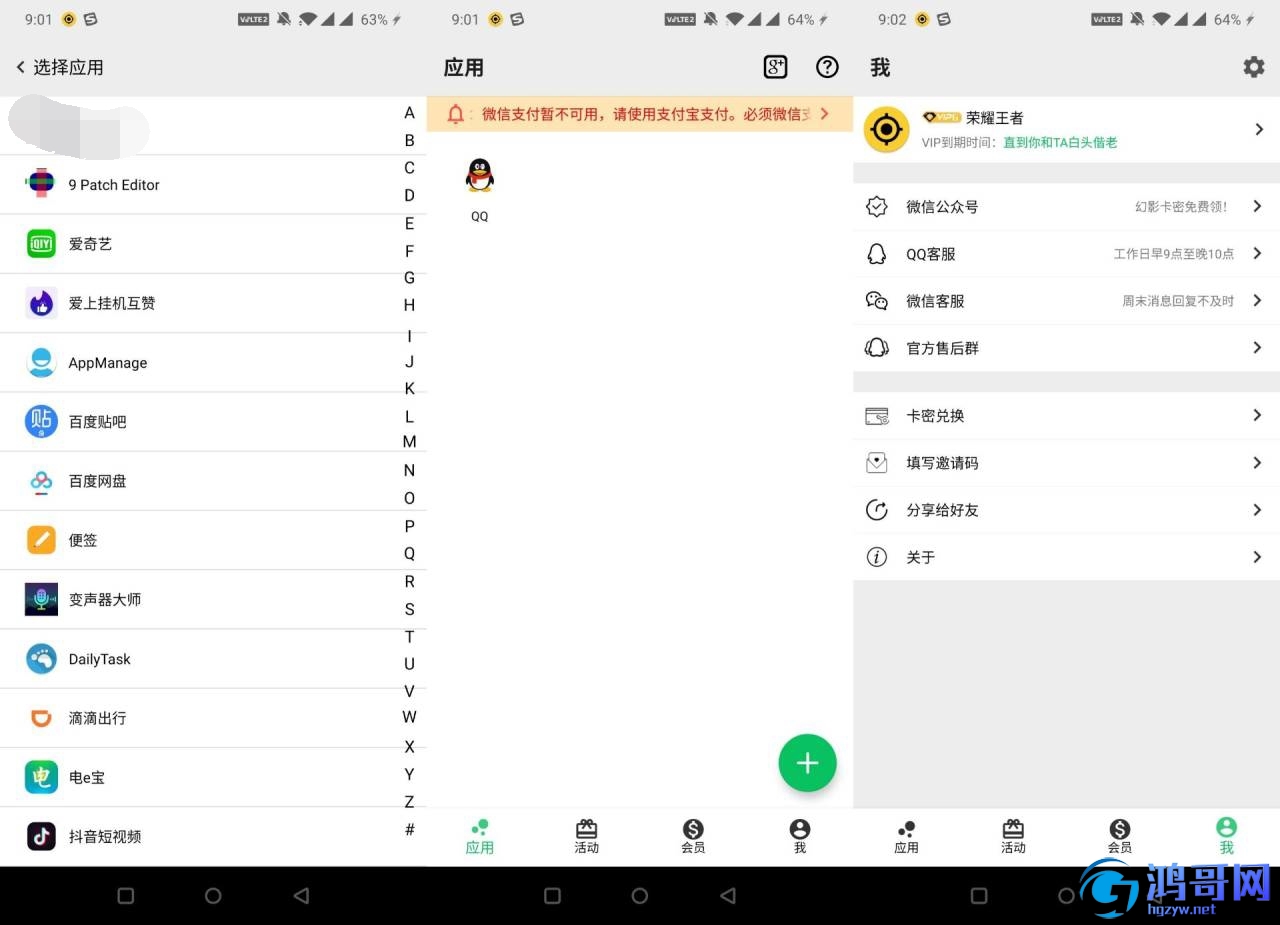The height and width of the screenshot is (925, 1280).
Task: Open 官方售后群 row chevron
Action: [1258, 347]
